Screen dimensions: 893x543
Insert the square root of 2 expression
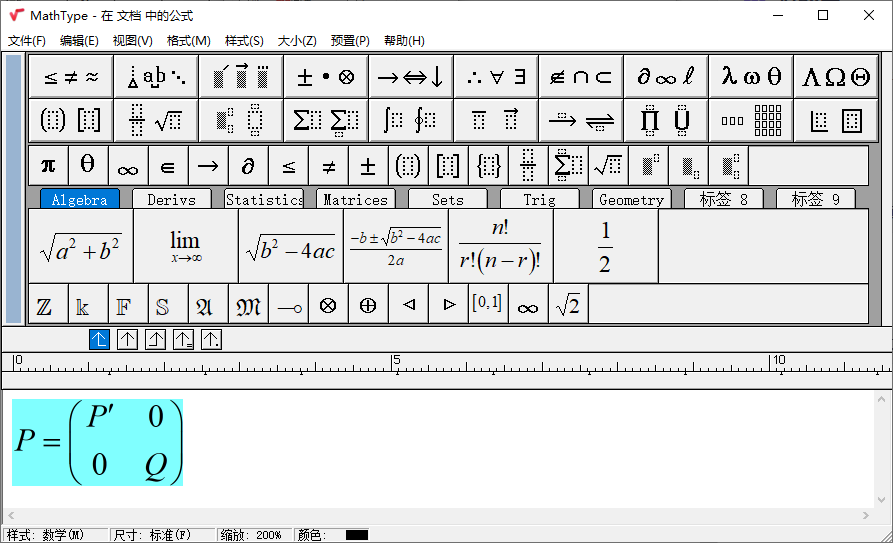pos(568,304)
